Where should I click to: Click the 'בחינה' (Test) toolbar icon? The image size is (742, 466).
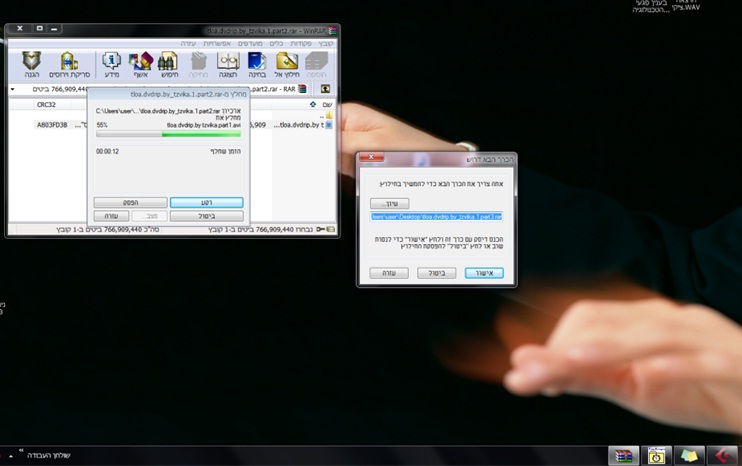pyautogui.click(x=257, y=65)
